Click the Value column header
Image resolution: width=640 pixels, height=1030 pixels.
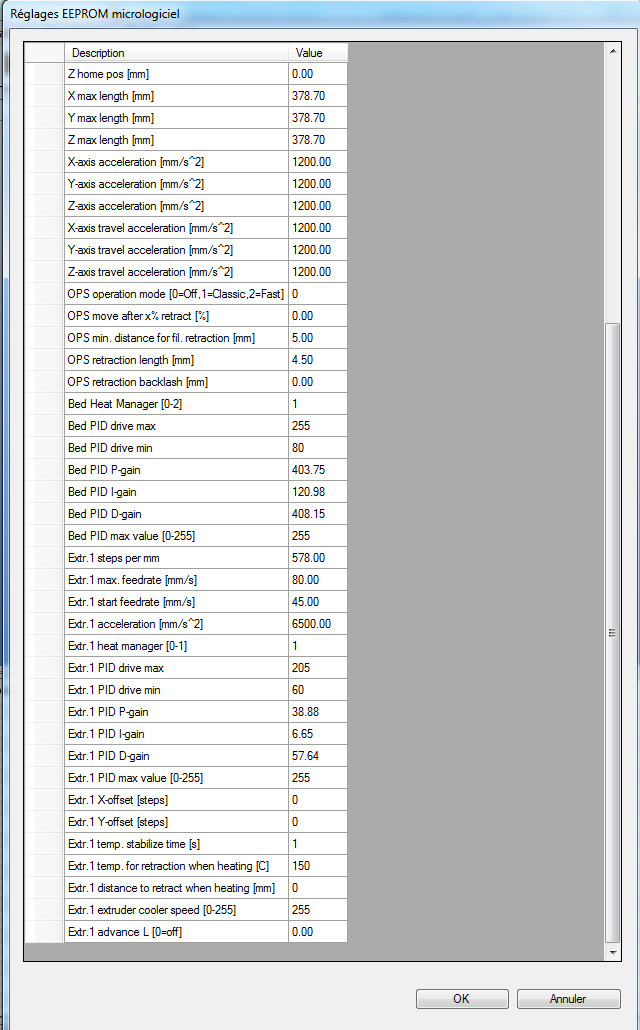tap(318, 53)
